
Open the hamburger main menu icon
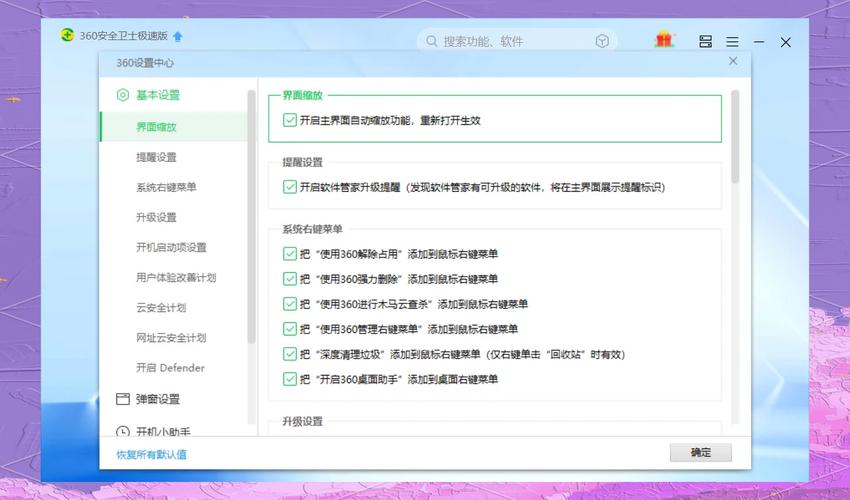pos(732,42)
